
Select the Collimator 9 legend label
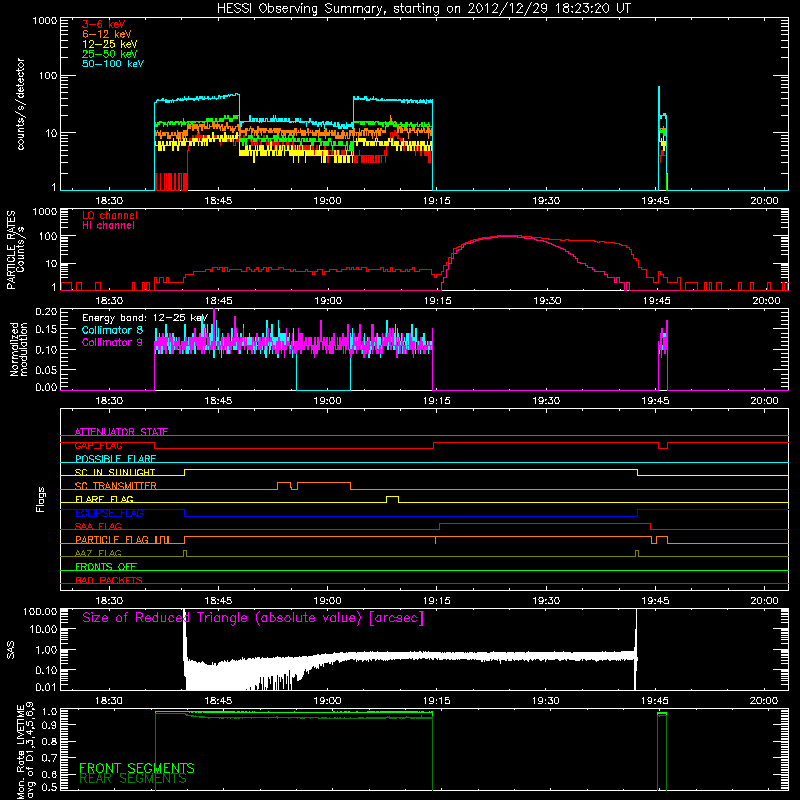(112, 342)
